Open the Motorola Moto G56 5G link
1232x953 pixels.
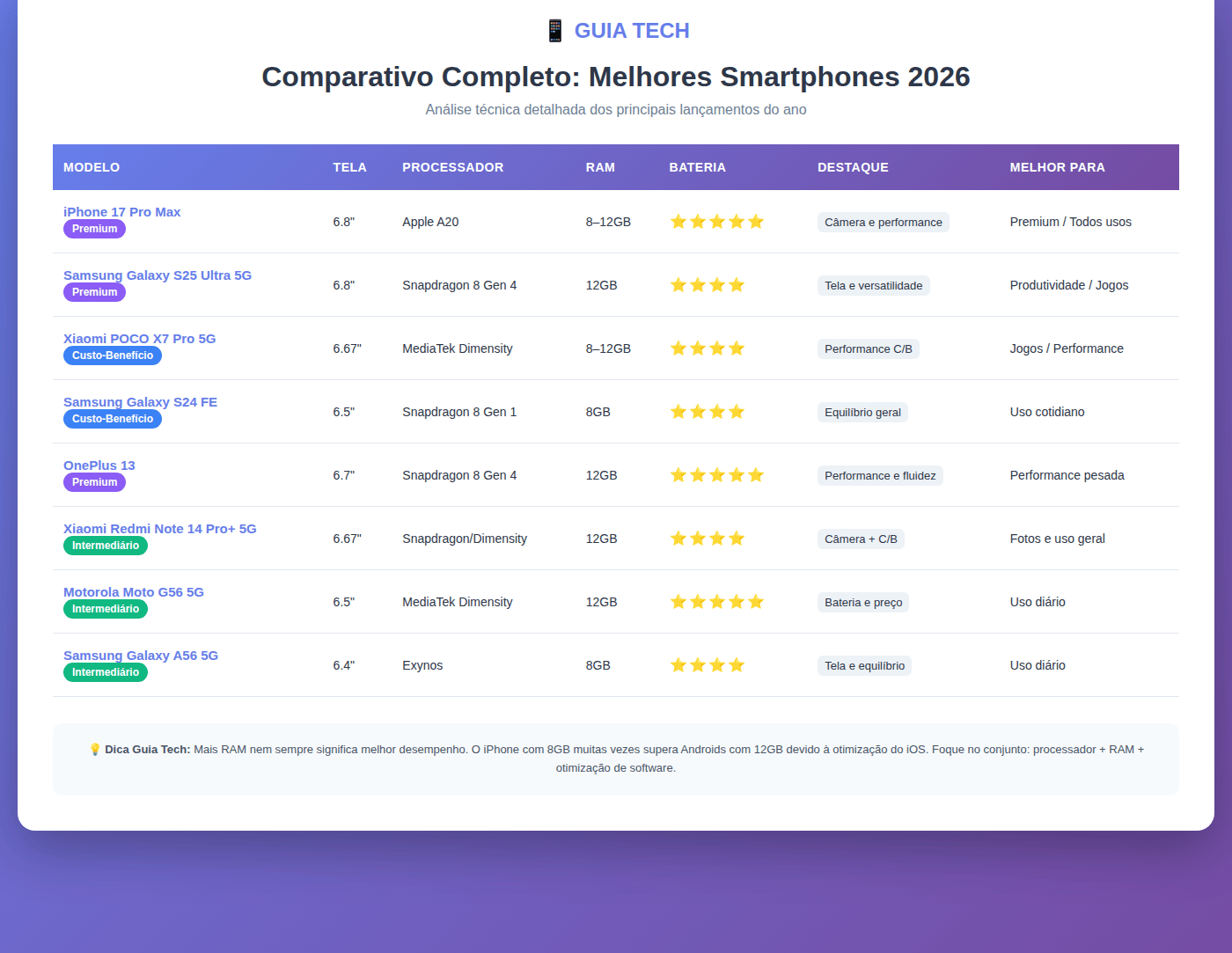(134, 592)
